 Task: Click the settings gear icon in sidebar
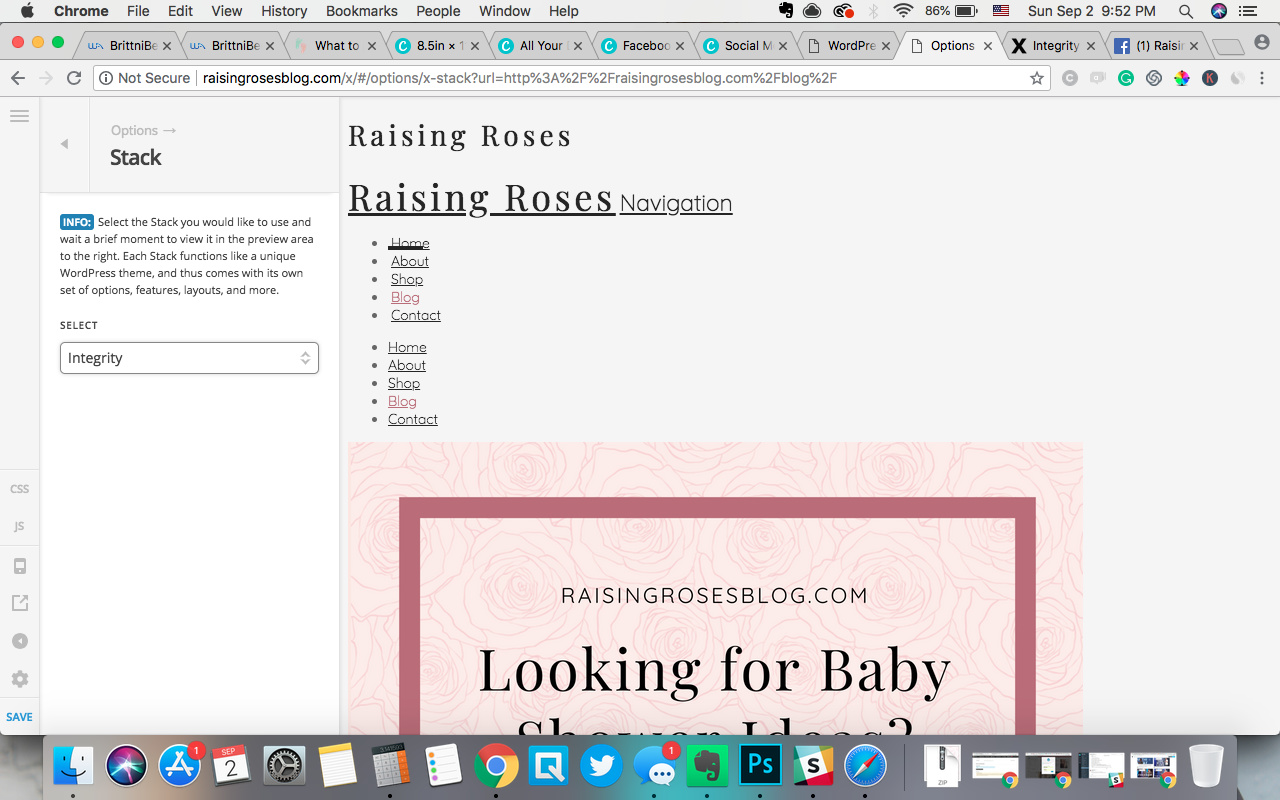click(19, 679)
